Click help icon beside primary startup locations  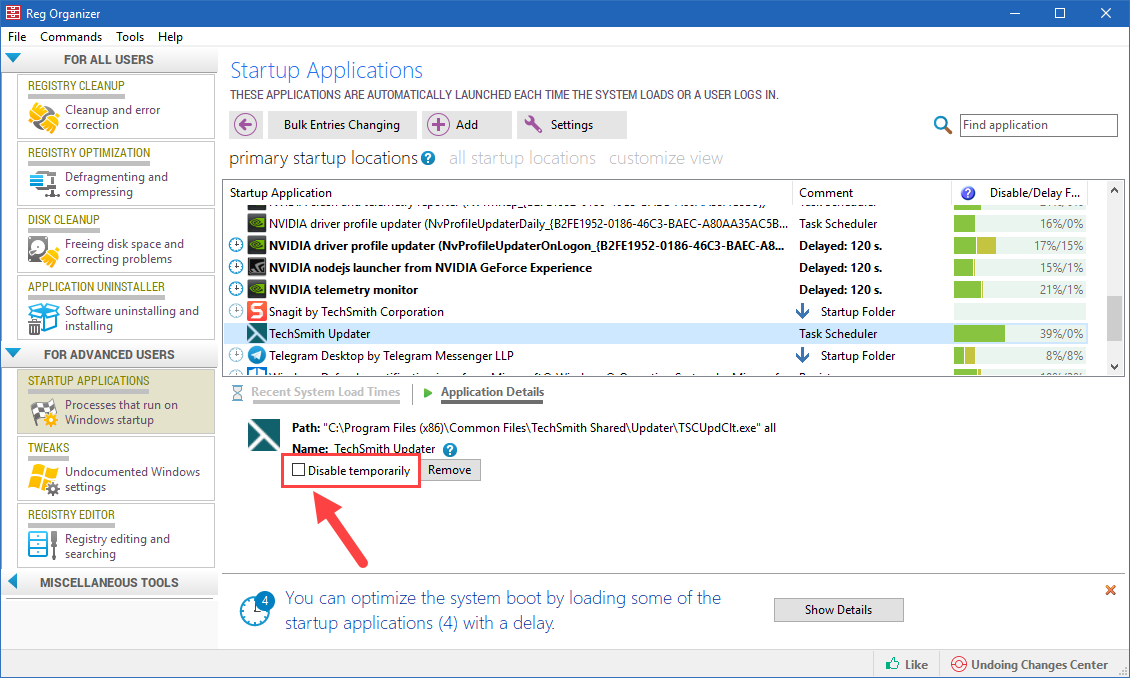pos(428,159)
